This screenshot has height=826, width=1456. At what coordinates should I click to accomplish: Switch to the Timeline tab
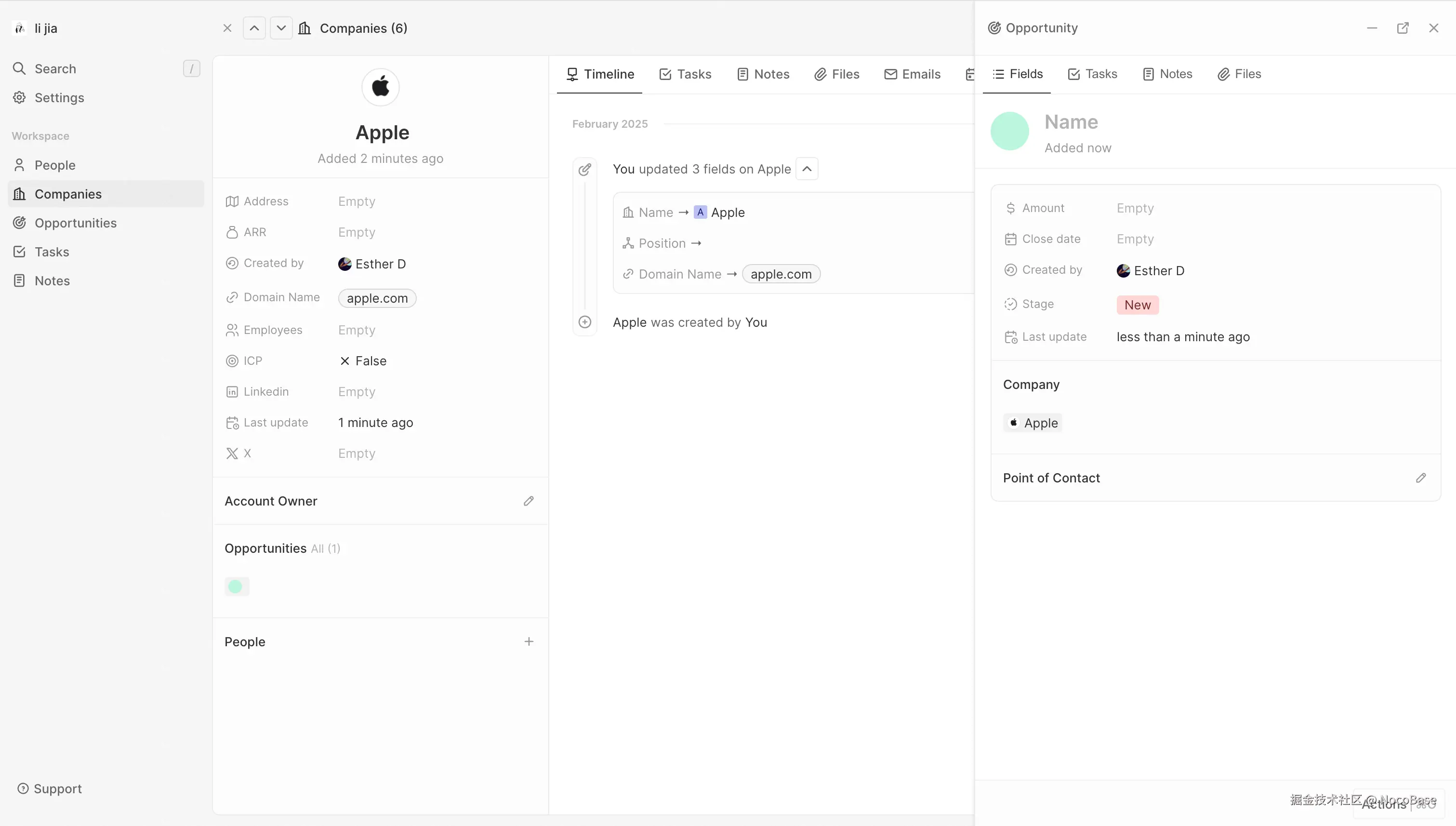click(x=600, y=74)
